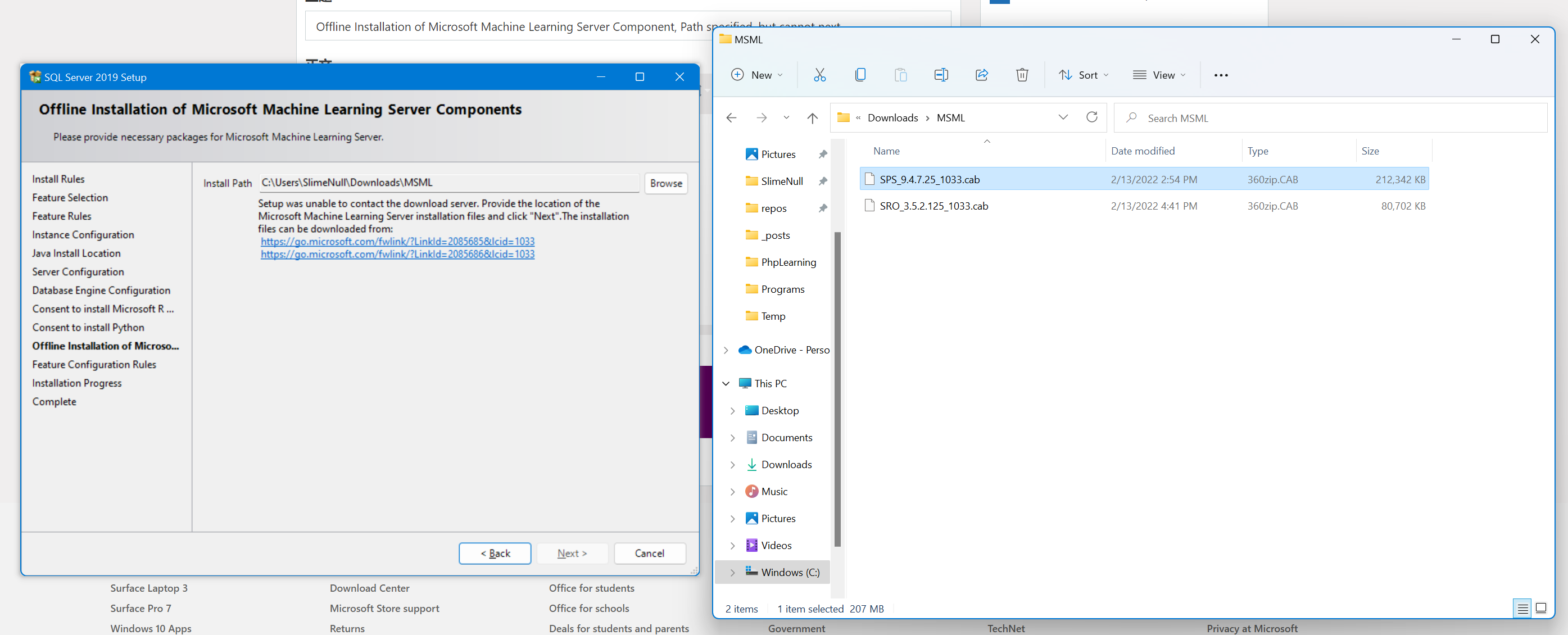Screen dimensions: 1568x635
Task: Expand the OneDrive tree node
Action: (x=726, y=350)
